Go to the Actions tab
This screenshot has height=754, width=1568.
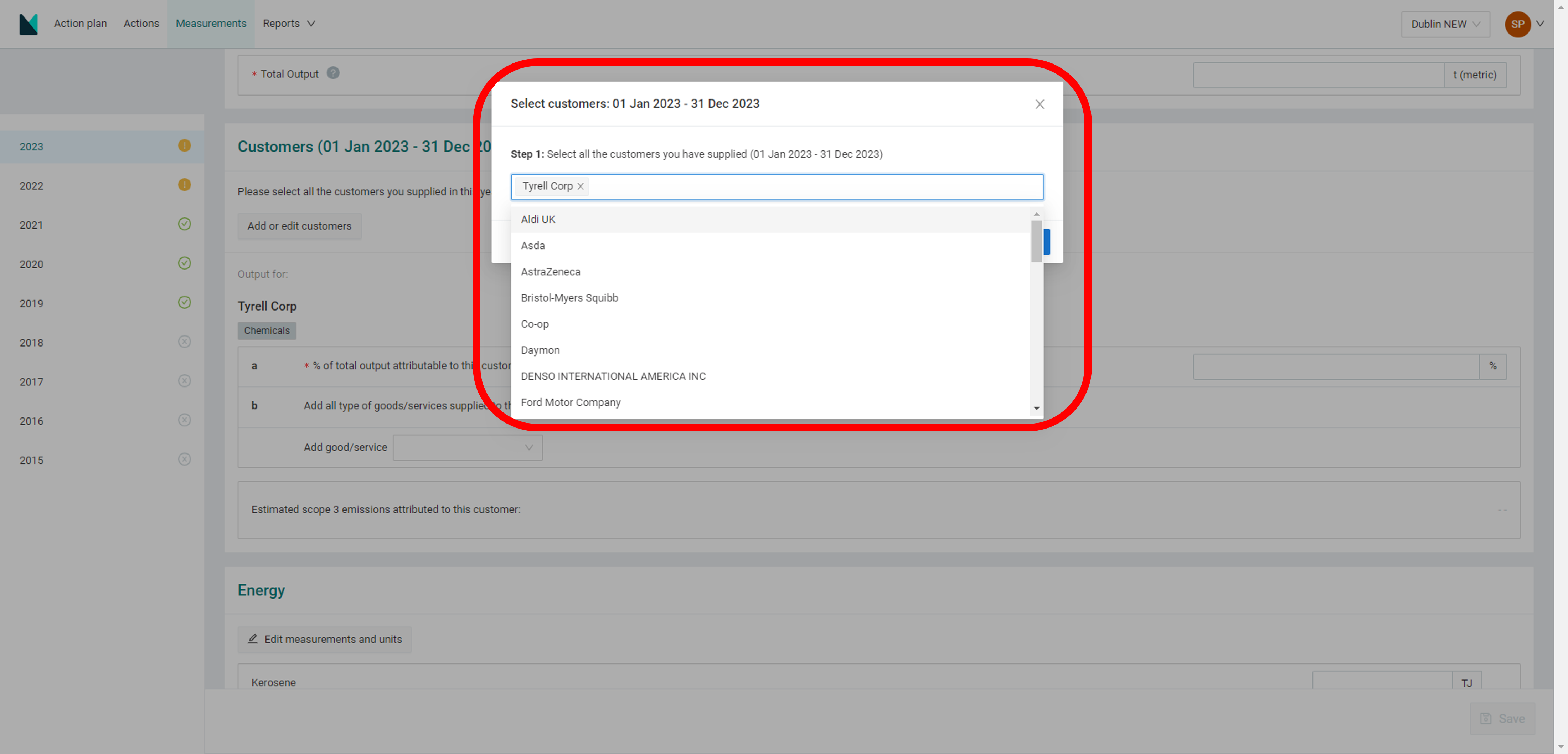point(141,23)
